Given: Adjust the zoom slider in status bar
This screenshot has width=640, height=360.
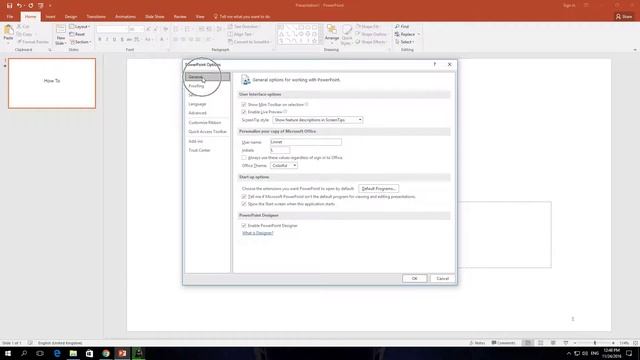Looking at the screenshot, I should [595, 343].
